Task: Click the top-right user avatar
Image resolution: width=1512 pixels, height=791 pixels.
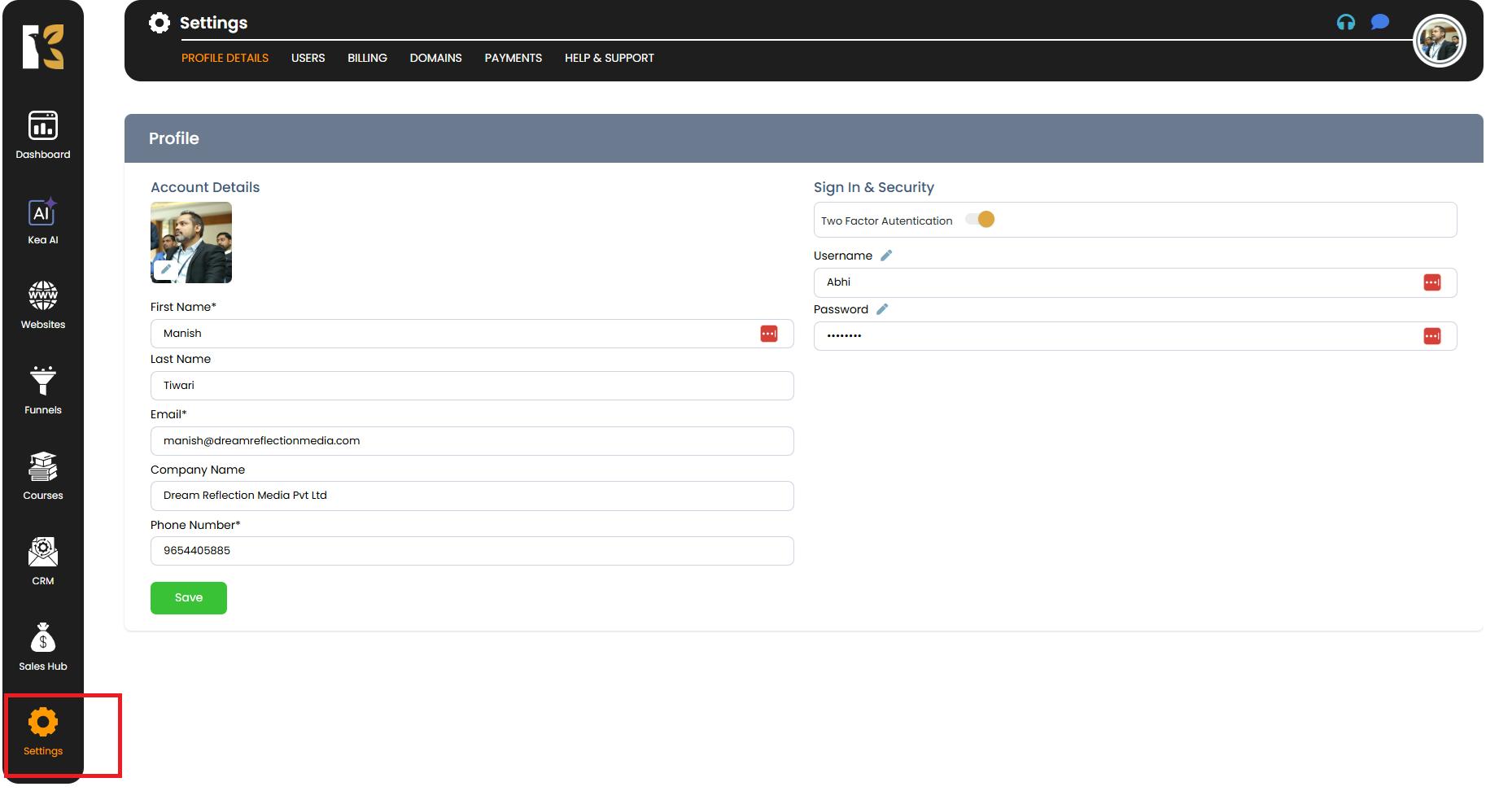Action: tap(1439, 41)
